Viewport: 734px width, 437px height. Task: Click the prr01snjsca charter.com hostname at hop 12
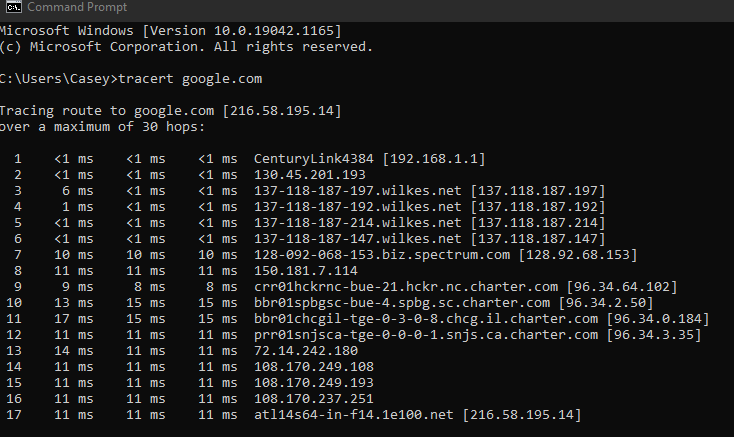(x=426, y=335)
